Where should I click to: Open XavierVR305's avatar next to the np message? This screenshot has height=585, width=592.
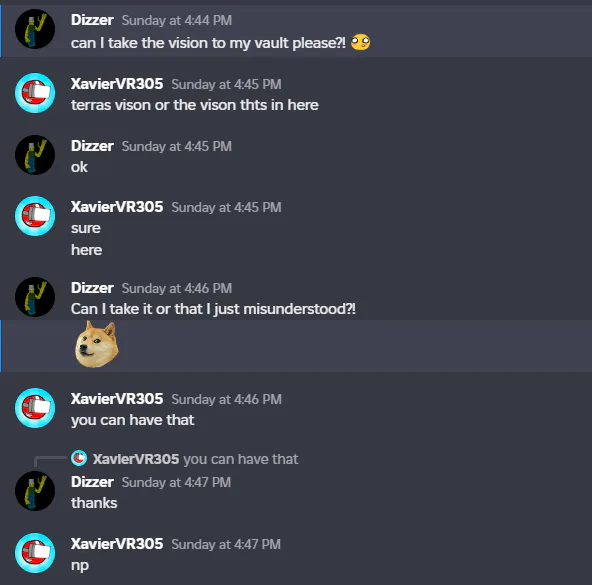point(35,553)
